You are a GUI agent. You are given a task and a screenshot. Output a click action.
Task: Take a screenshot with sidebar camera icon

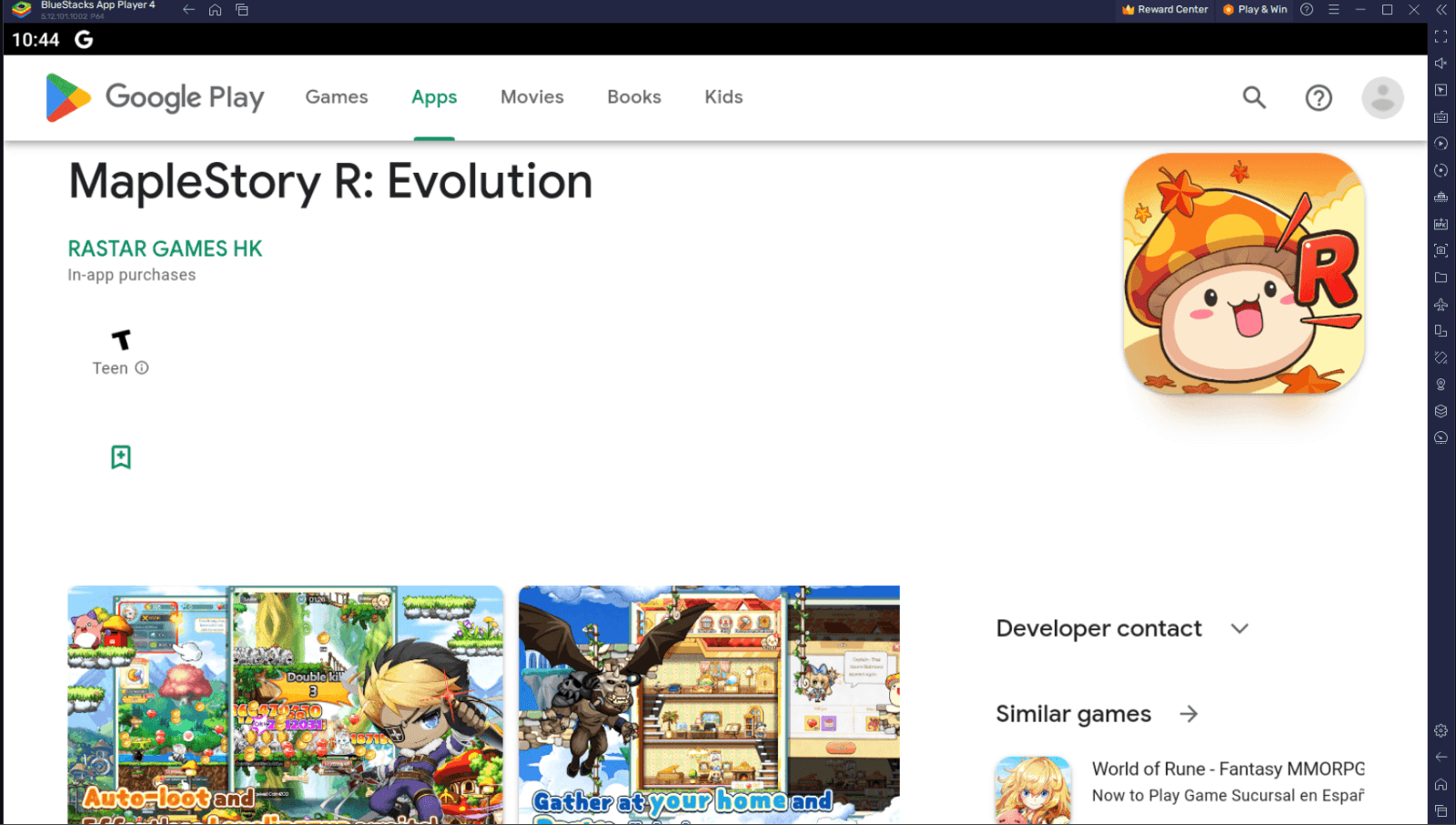coord(1441,250)
